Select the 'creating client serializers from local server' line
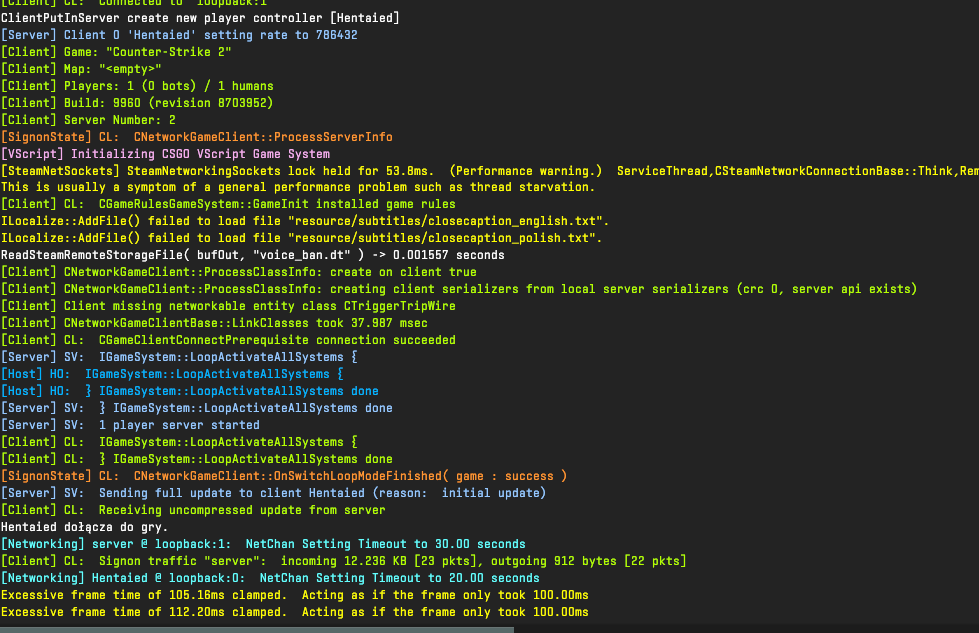979x633 pixels. (459, 289)
